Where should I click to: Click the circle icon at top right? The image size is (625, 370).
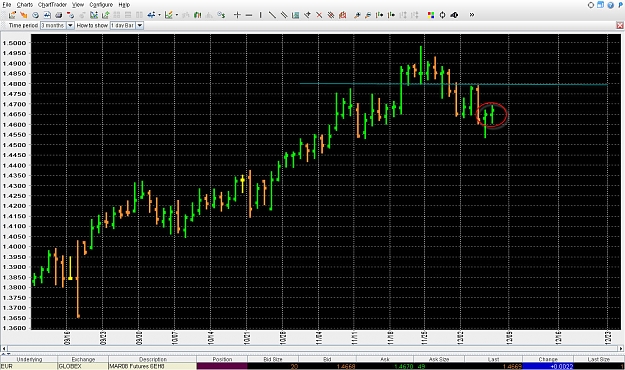click(591, 5)
